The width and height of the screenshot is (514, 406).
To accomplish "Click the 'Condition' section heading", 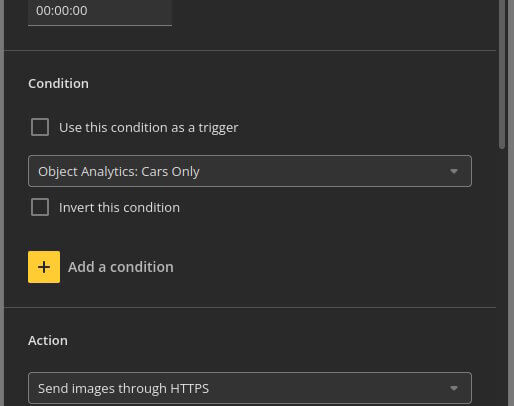I will 58,83.
